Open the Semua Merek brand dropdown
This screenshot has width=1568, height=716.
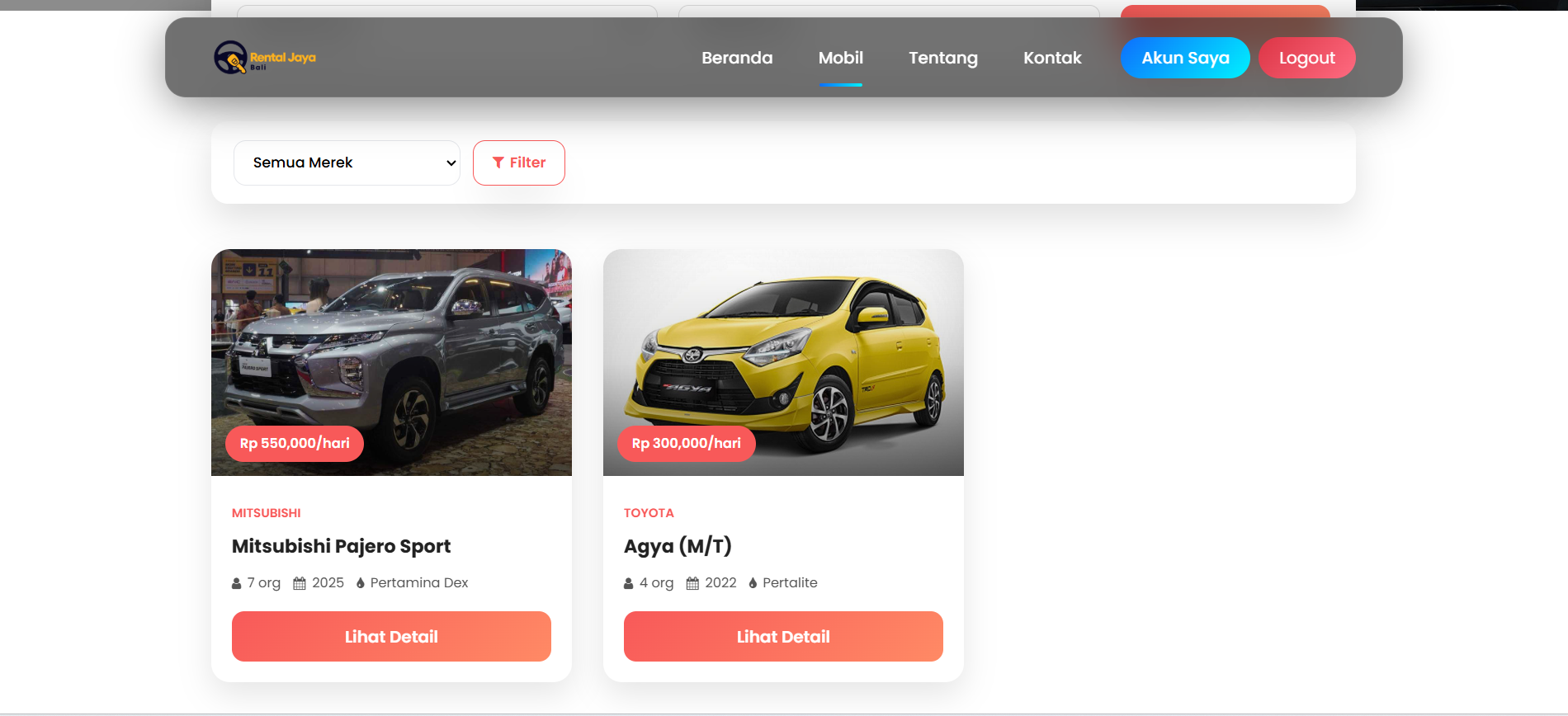[x=347, y=163]
